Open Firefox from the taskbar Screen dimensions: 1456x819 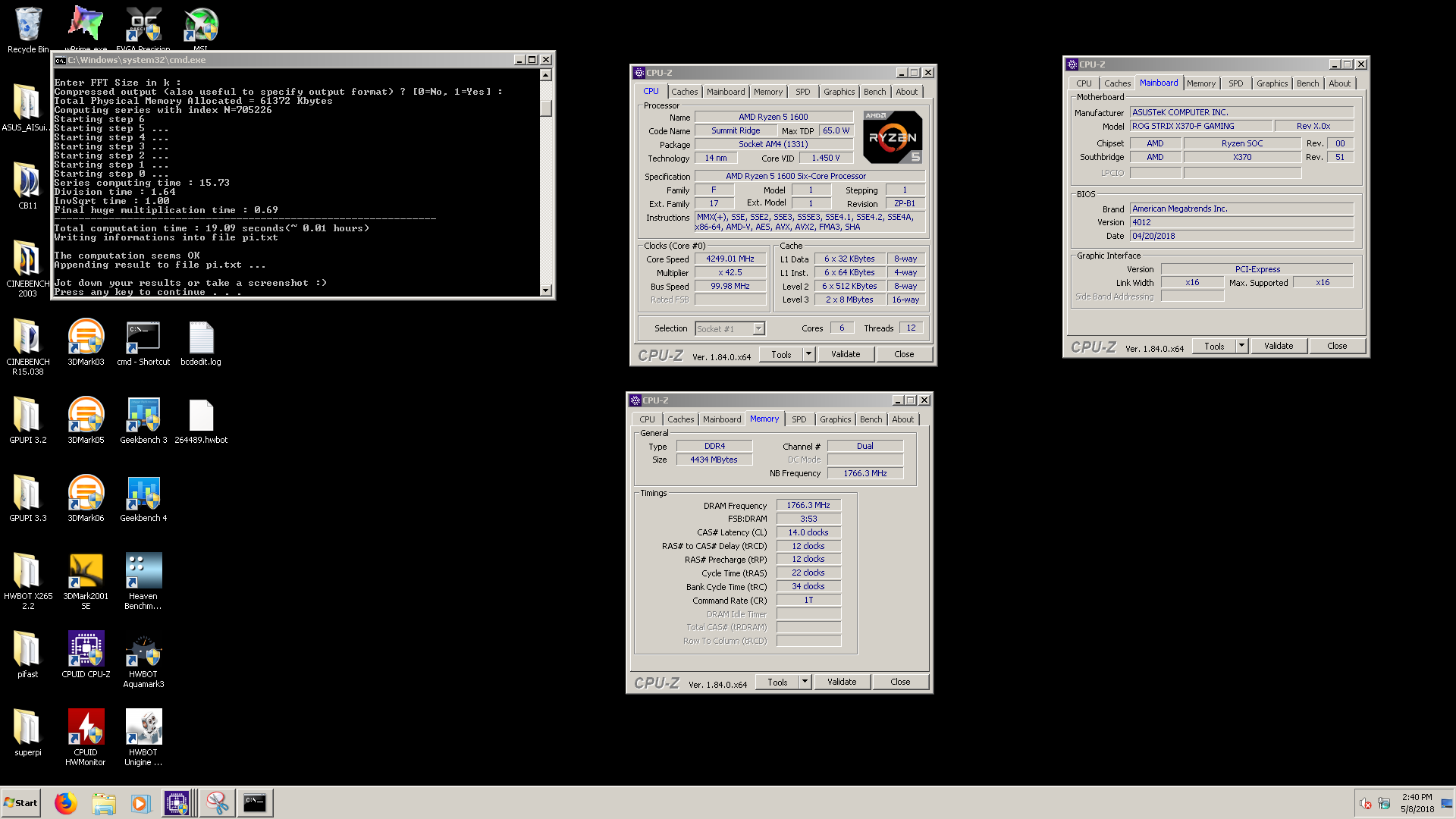(66, 802)
